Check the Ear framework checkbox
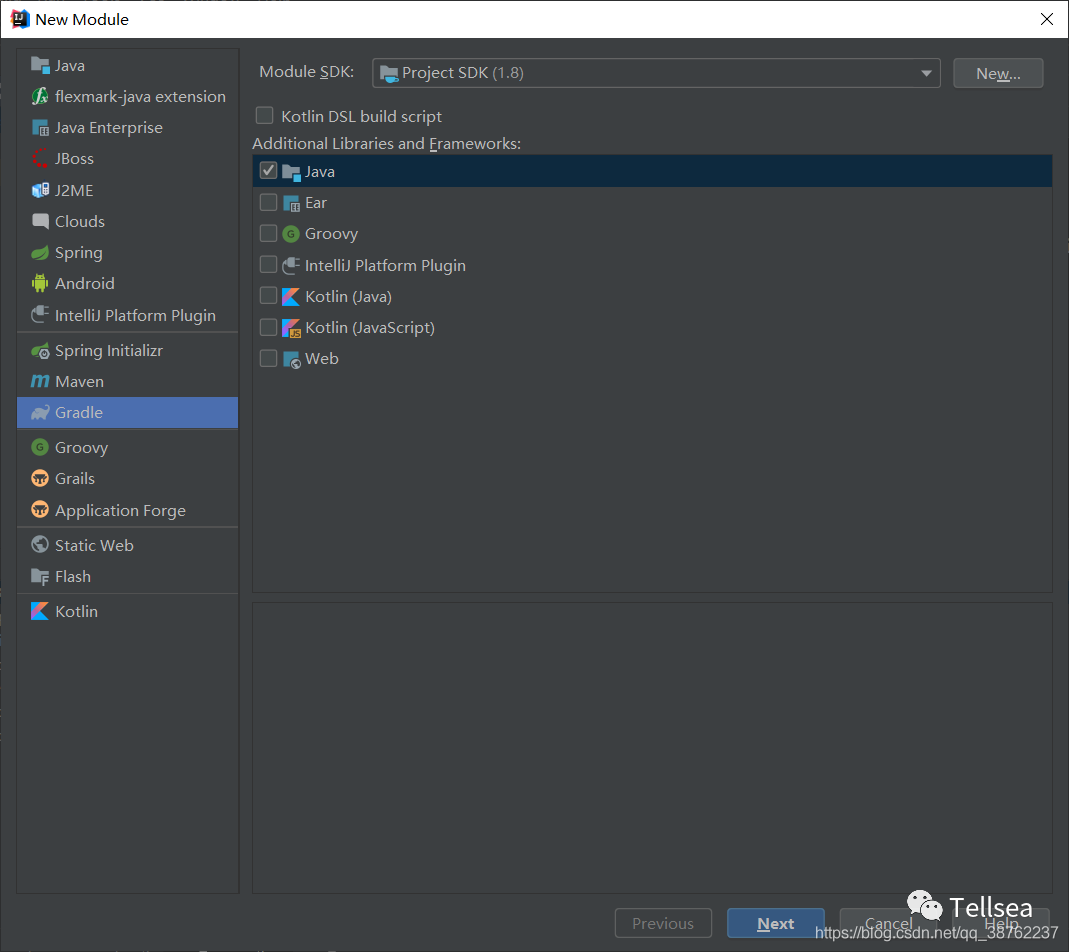Image resolution: width=1069 pixels, height=952 pixels. click(x=269, y=202)
